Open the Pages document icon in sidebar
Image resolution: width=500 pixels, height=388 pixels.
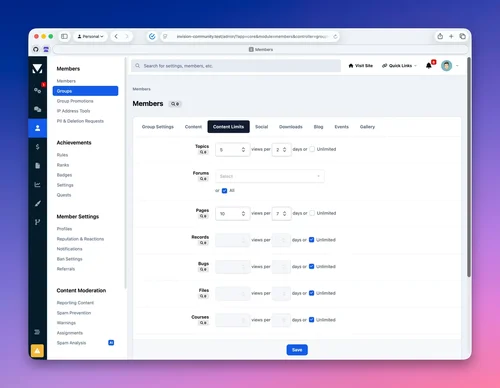click(x=37, y=166)
